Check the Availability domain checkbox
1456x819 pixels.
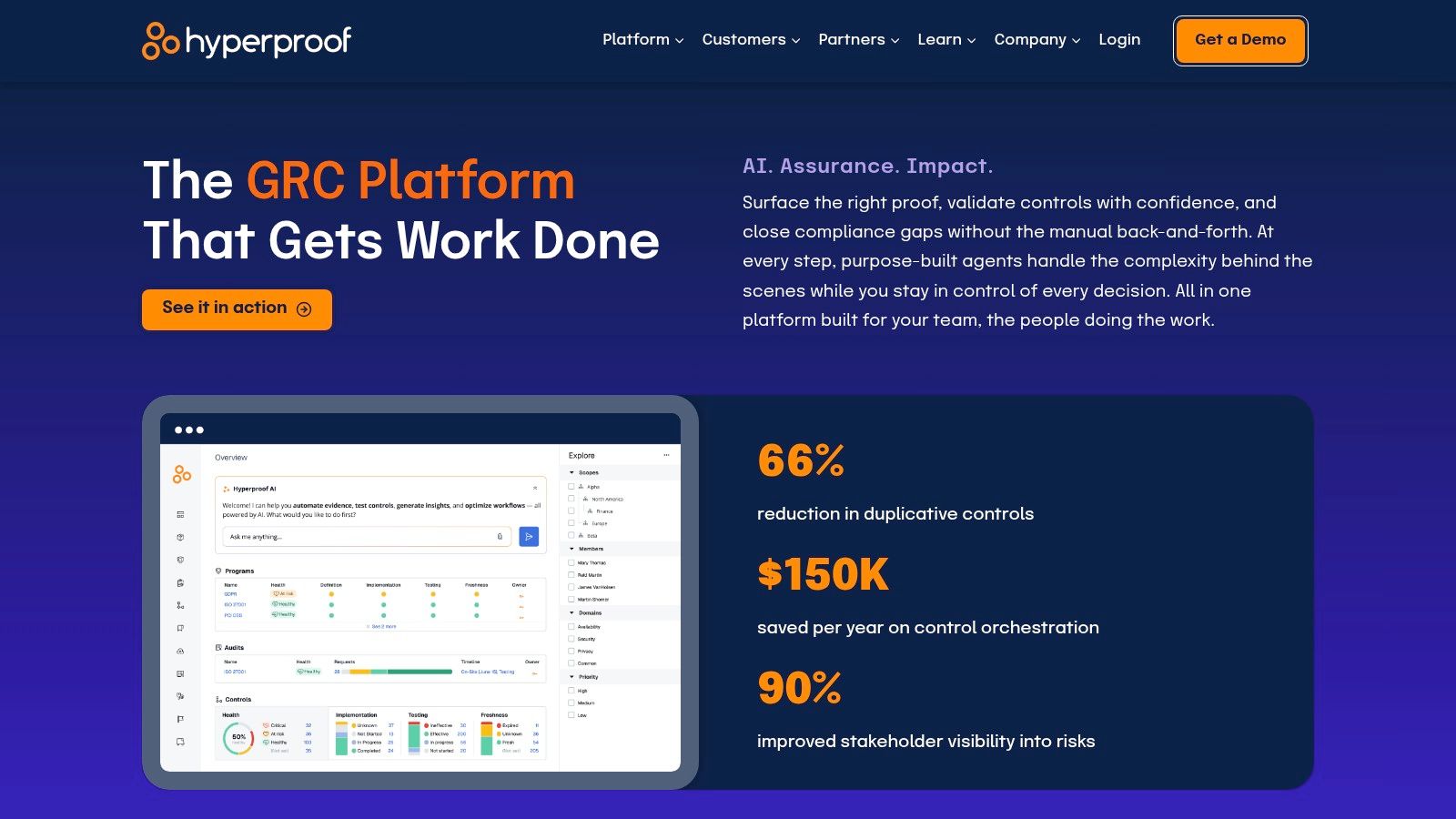pyautogui.click(x=571, y=626)
